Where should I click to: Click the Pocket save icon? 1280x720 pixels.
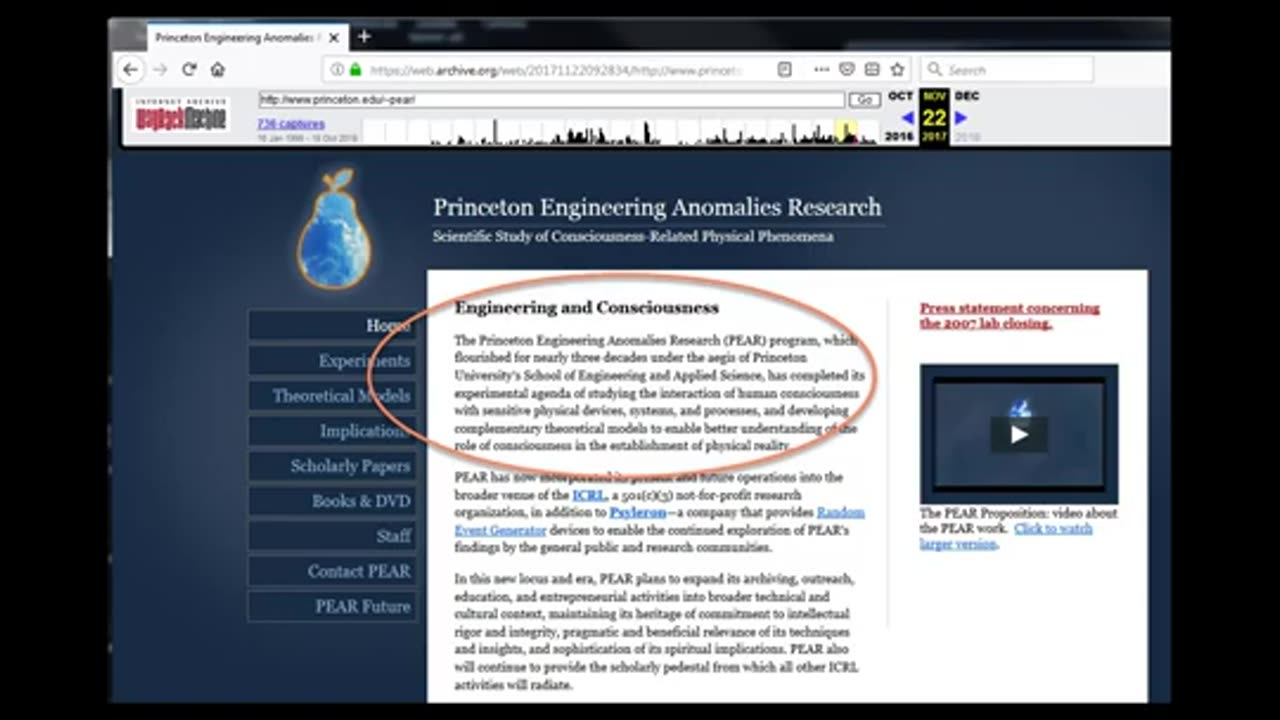pos(847,70)
